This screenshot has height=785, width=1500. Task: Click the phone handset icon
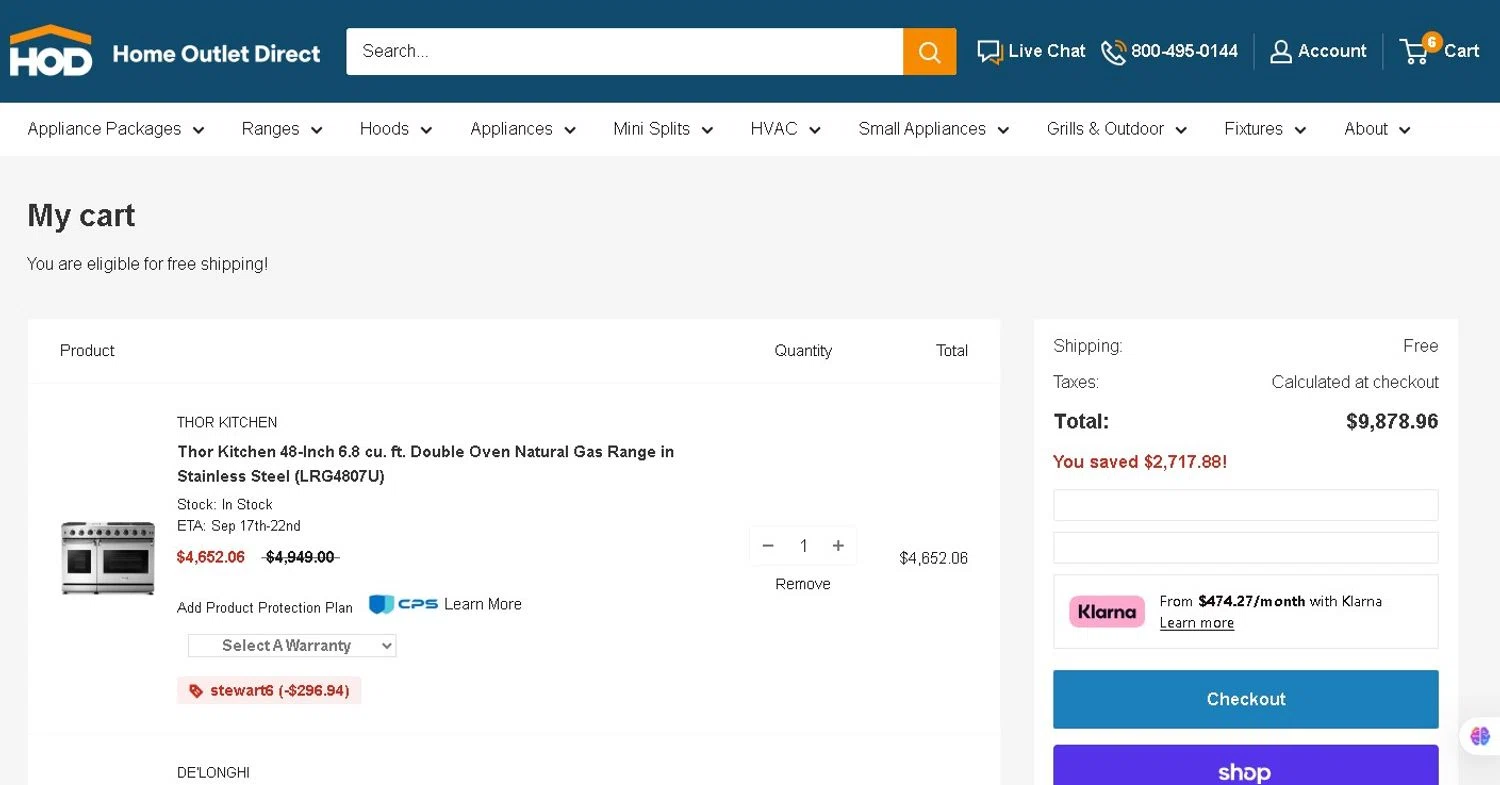tap(1113, 52)
